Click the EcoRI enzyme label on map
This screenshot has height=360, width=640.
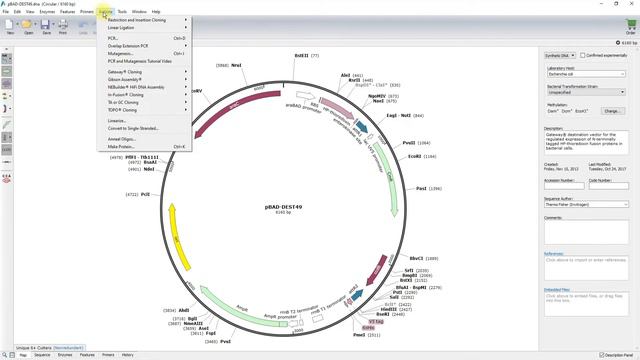pyautogui.click(x=414, y=156)
